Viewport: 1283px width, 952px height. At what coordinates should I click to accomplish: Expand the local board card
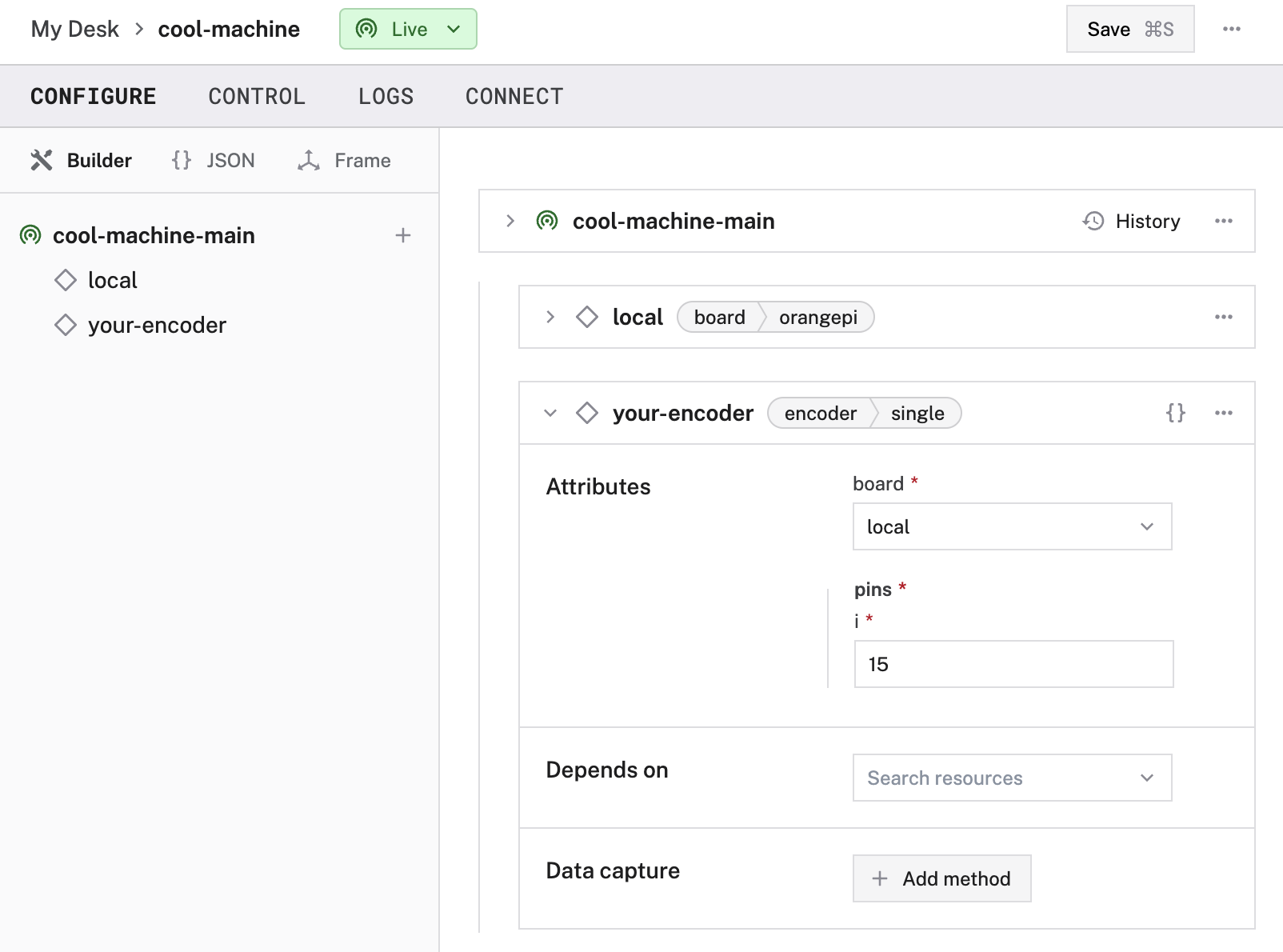(550, 317)
